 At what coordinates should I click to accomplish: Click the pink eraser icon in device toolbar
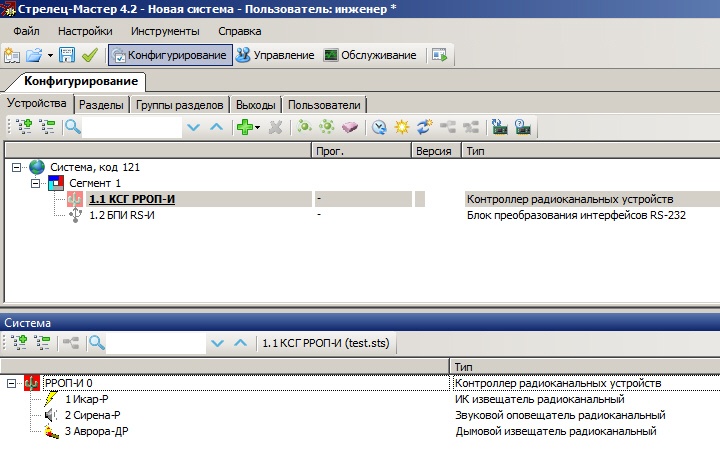tap(349, 127)
